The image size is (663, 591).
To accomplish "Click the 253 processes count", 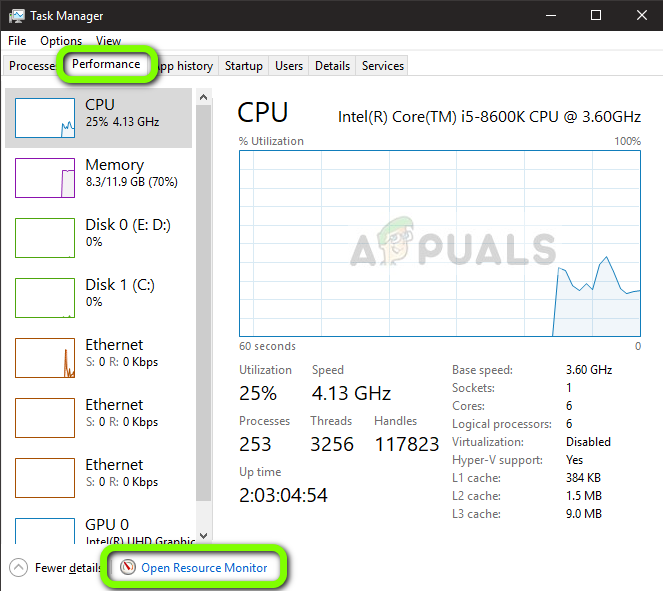I will click(255, 444).
